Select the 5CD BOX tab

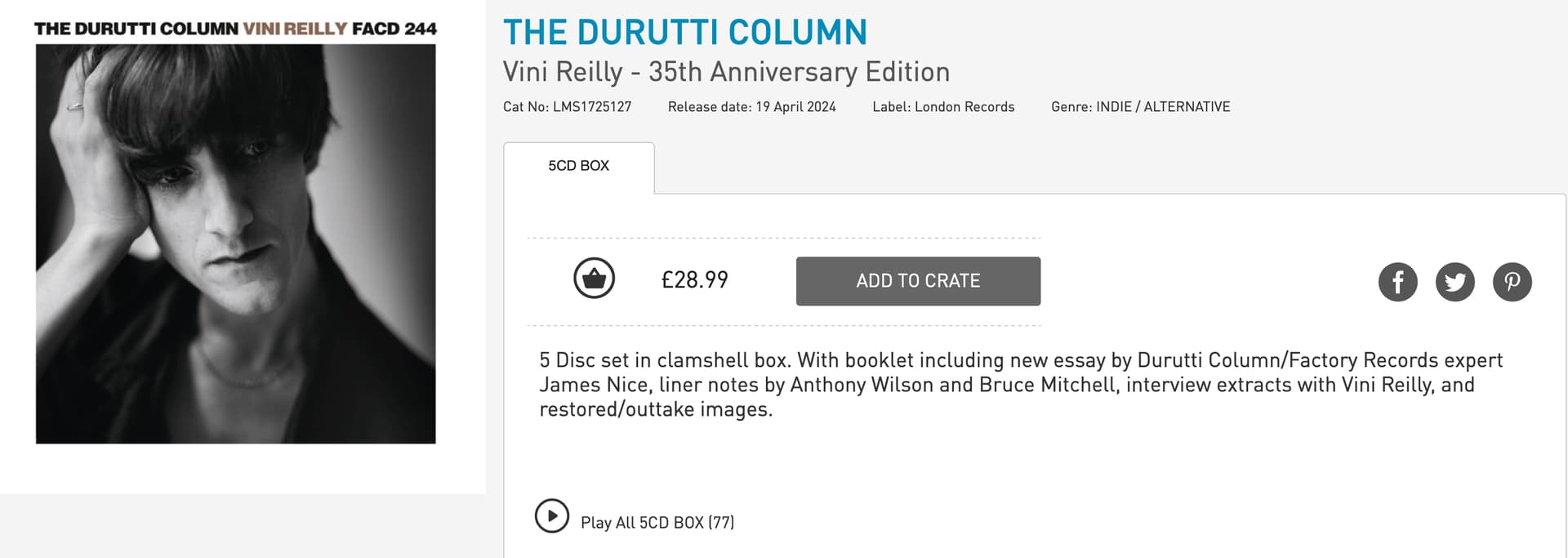(578, 167)
